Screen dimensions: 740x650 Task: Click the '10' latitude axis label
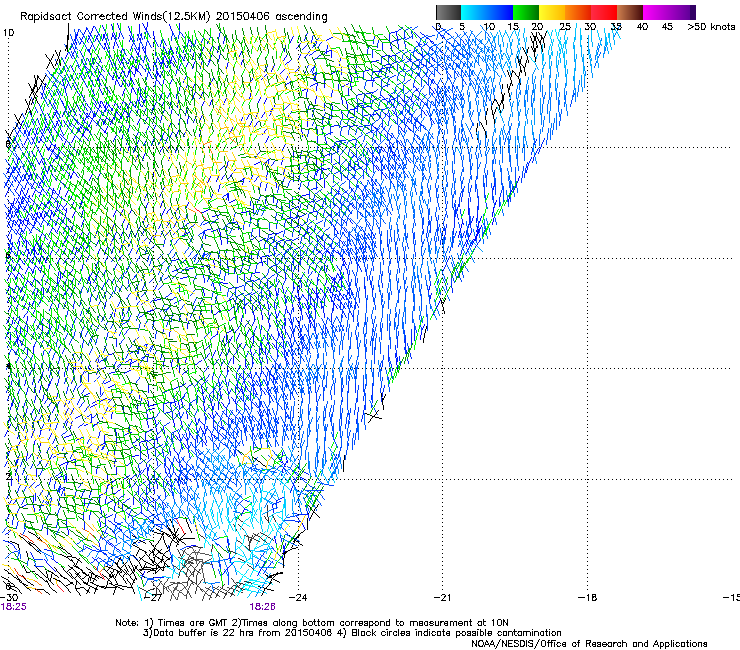point(8,33)
